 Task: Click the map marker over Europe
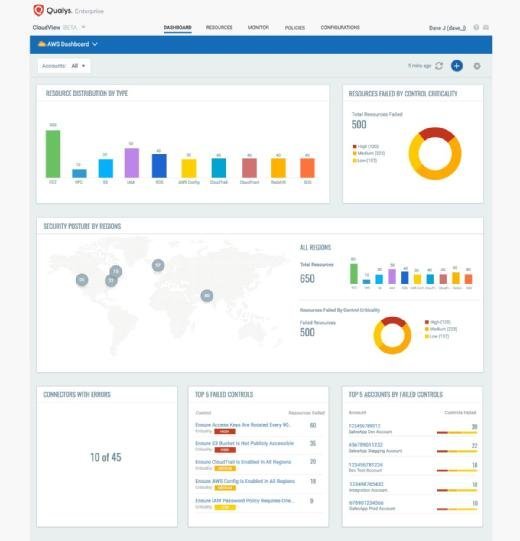(158, 265)
